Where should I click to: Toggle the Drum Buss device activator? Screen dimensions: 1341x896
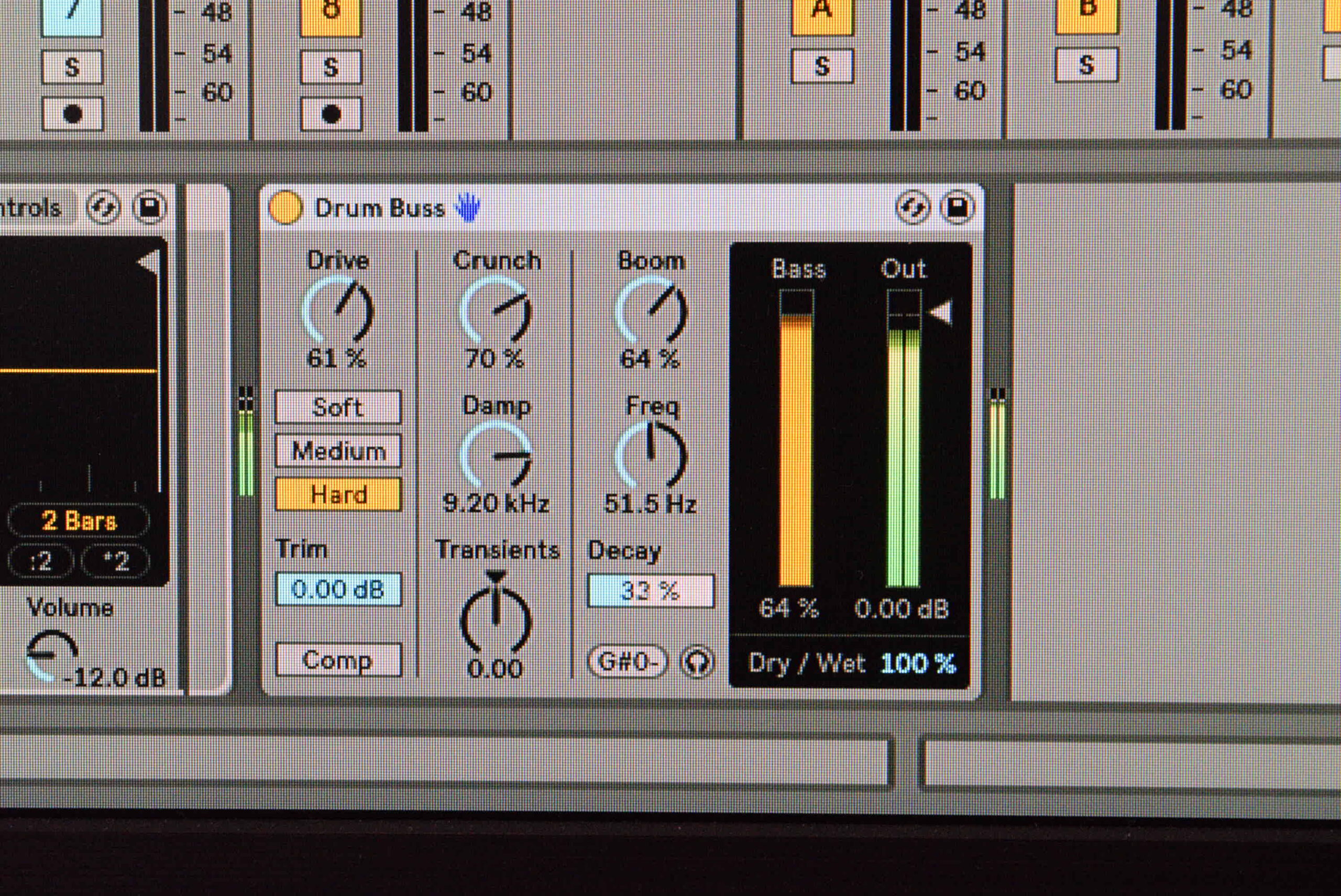point(285,207)
